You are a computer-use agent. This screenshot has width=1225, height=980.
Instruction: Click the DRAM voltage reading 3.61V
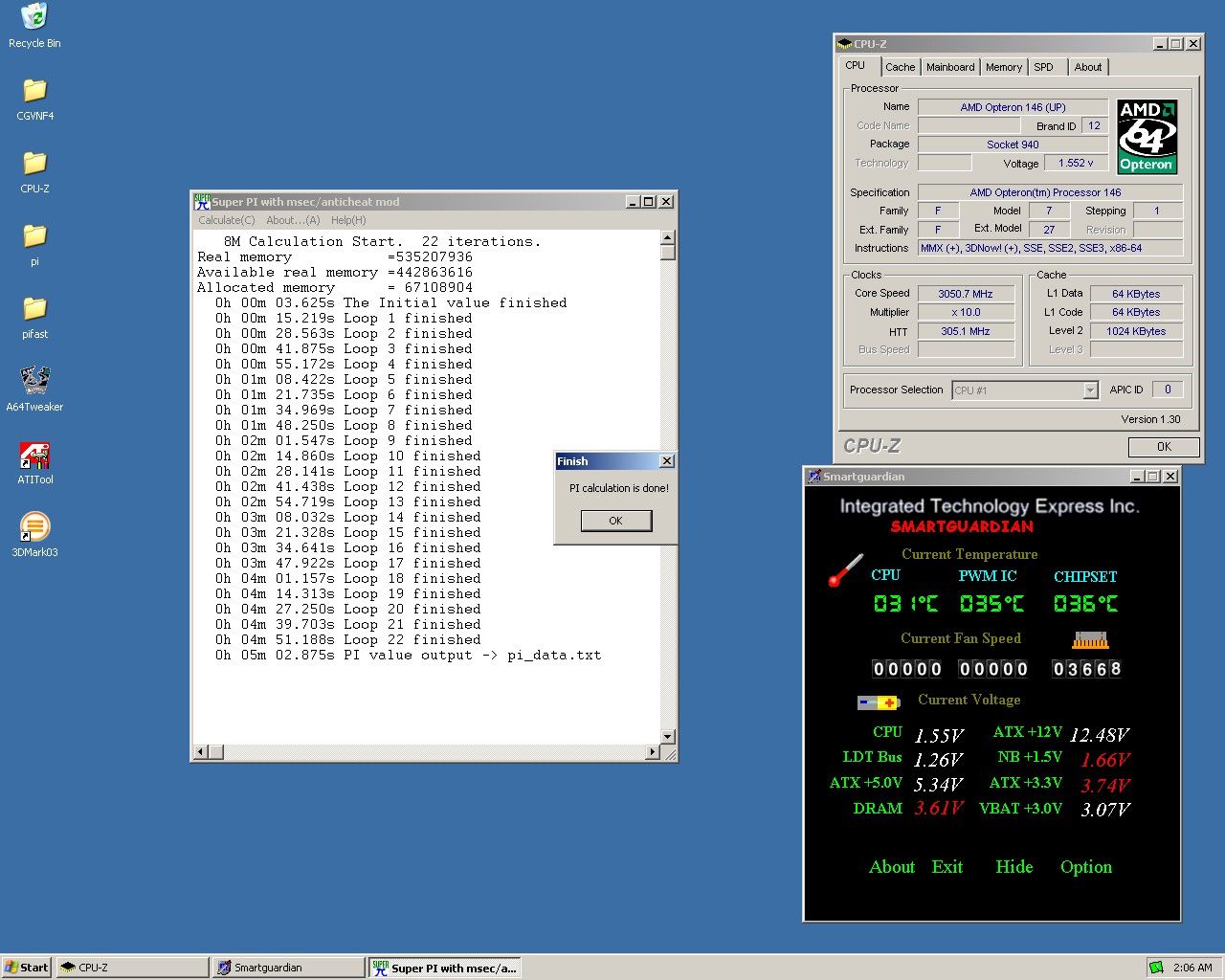[x=938, y=809]
